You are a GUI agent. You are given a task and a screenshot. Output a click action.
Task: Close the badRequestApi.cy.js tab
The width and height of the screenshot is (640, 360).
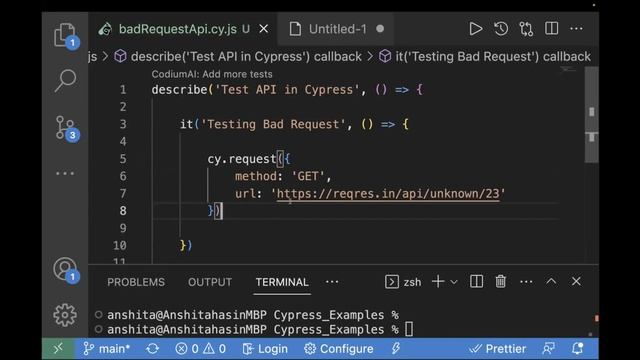264,29
